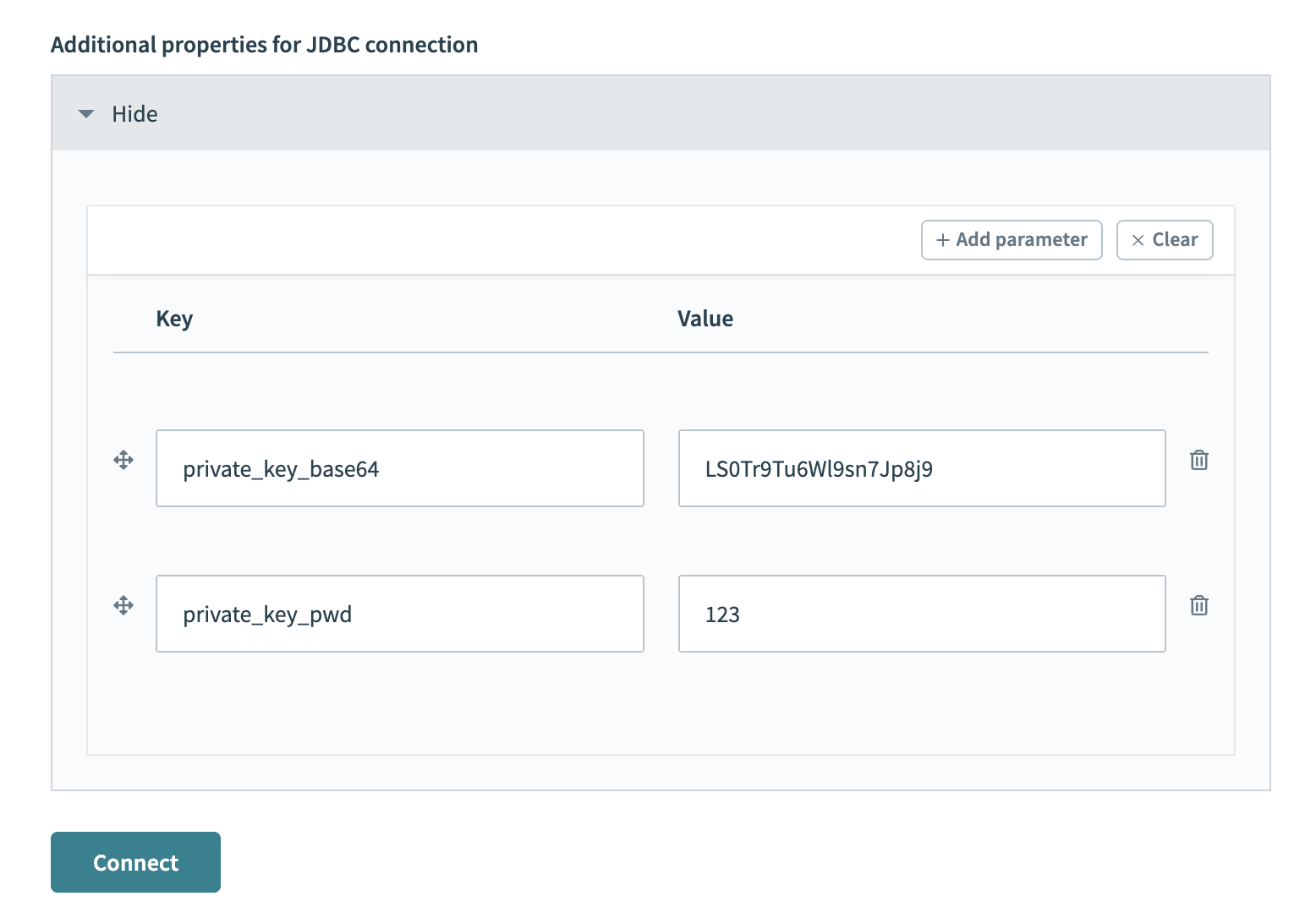Select the value field containing 123
1316x918 pixels.
tap(921, 614)
